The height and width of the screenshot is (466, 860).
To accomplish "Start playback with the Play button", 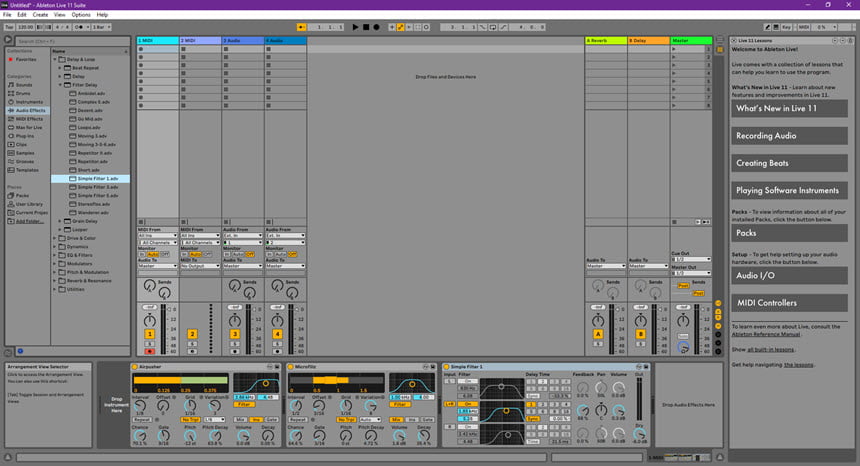I will (x=355, y=27).
